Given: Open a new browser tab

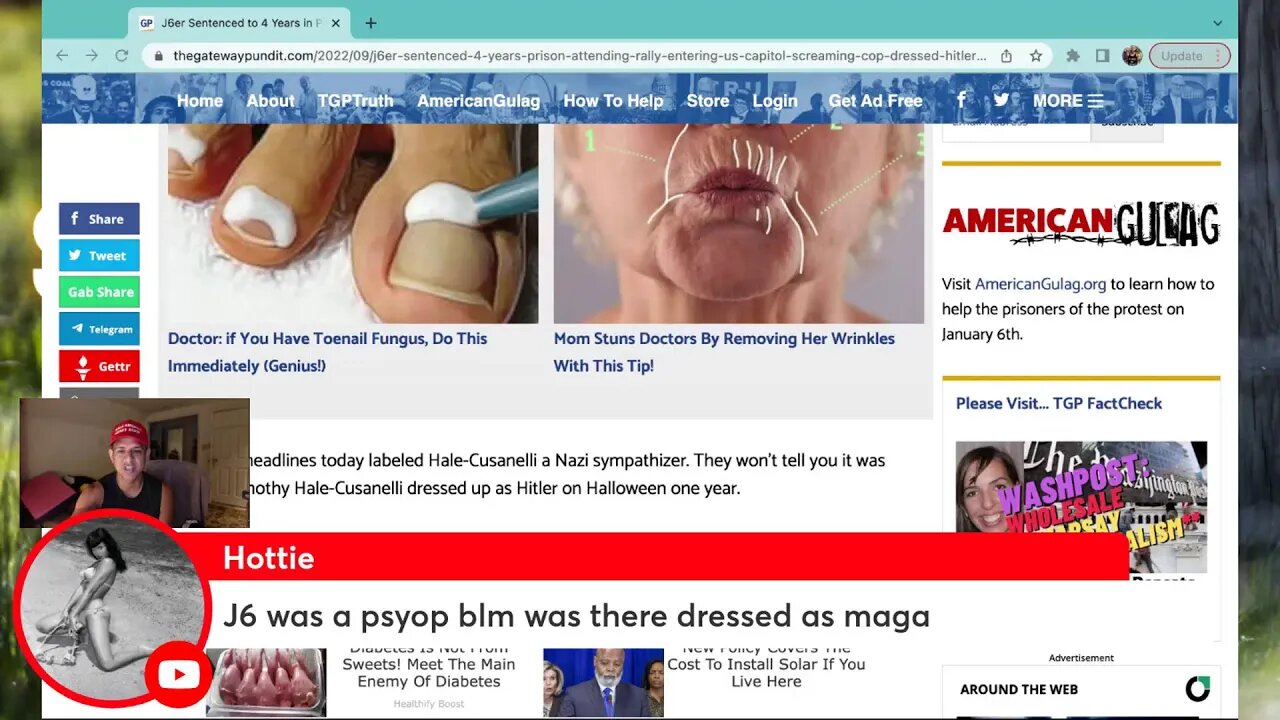Looking at the screenshot, I should [x=371, y=23].
